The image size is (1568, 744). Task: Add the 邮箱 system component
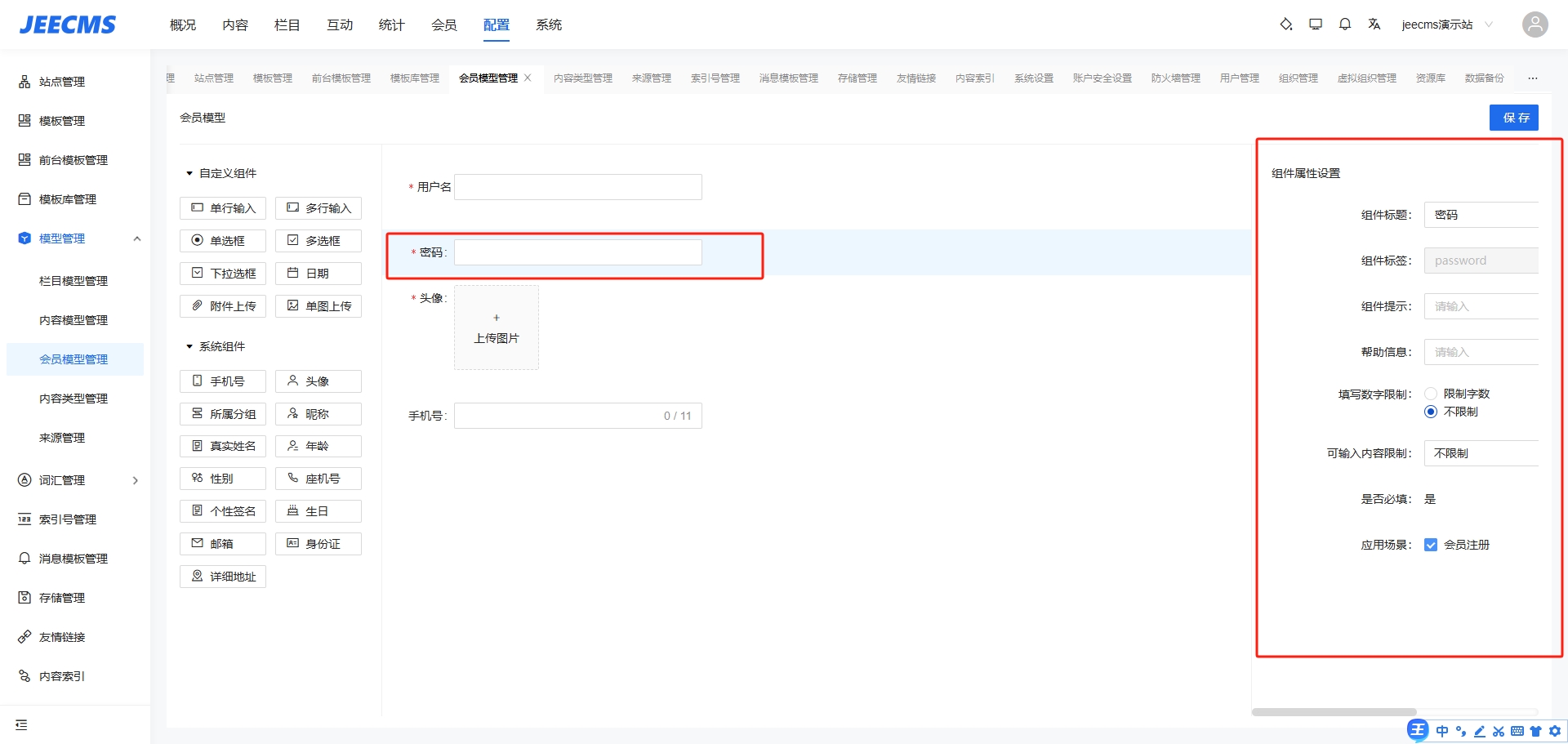tap(223, 544)
